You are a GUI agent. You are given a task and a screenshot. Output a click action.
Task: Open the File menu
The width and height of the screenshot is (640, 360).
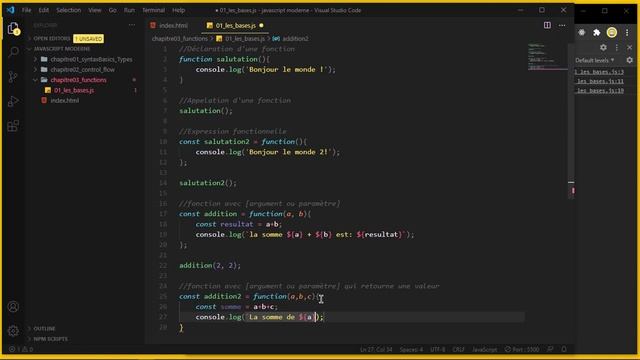27,10
